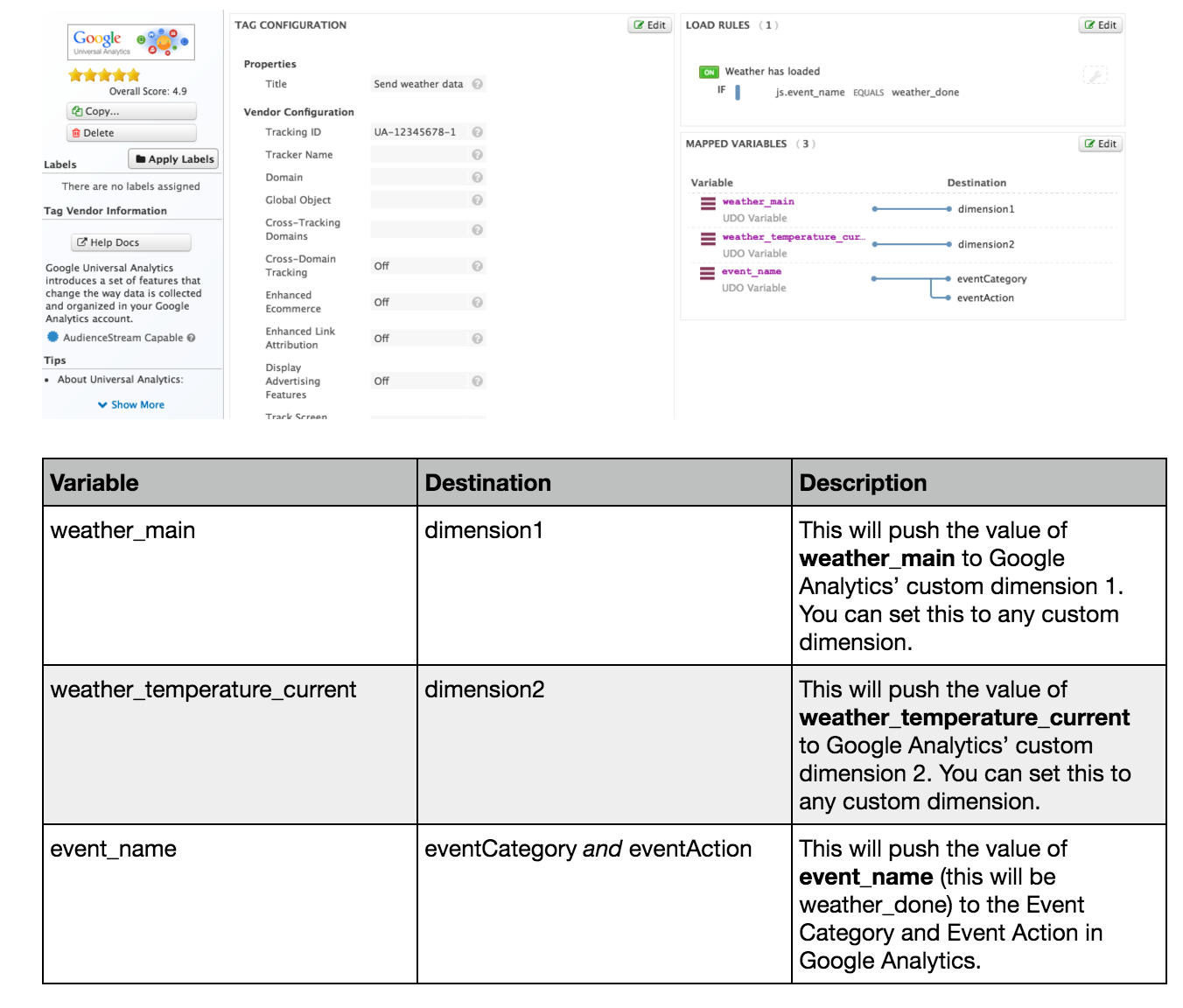
Task: Open the Copy... button menu
Action: click(x=131, y=111)
